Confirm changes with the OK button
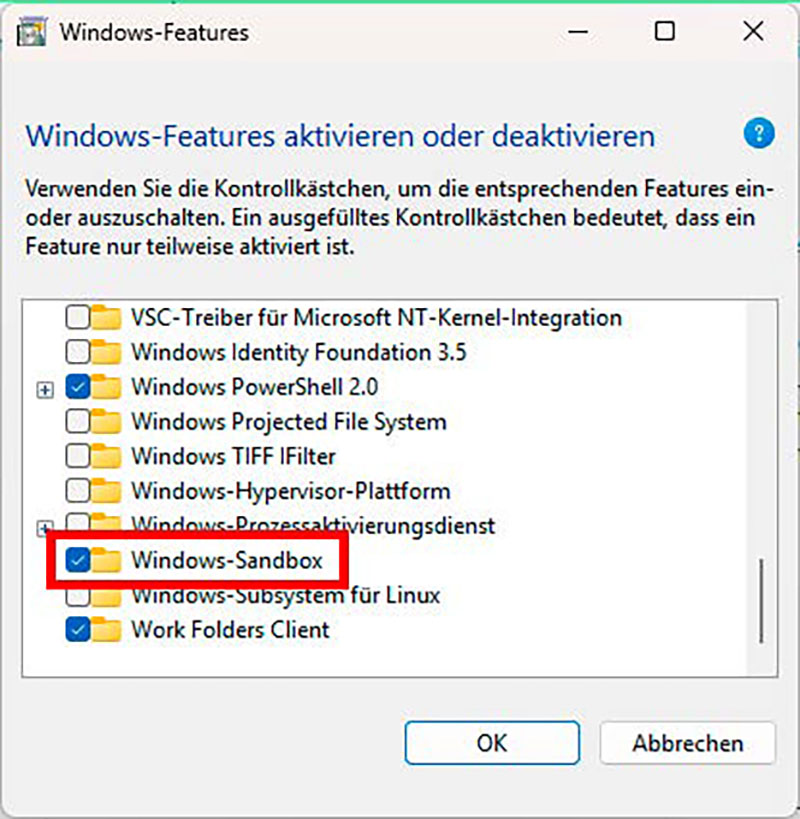The height and width of the screenshot is (819, 800). (x=492, y=742)
